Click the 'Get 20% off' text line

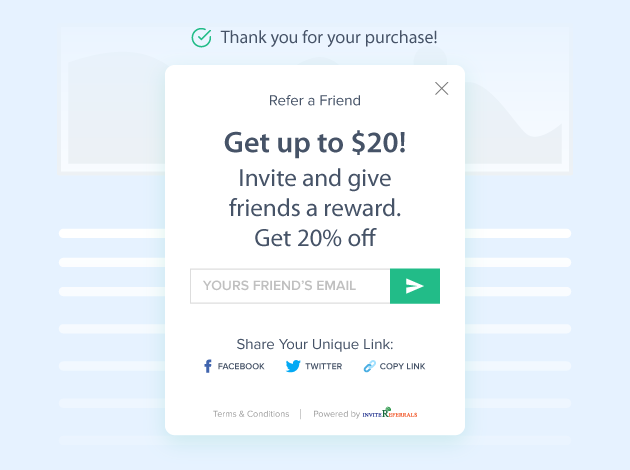pos(315,238)
